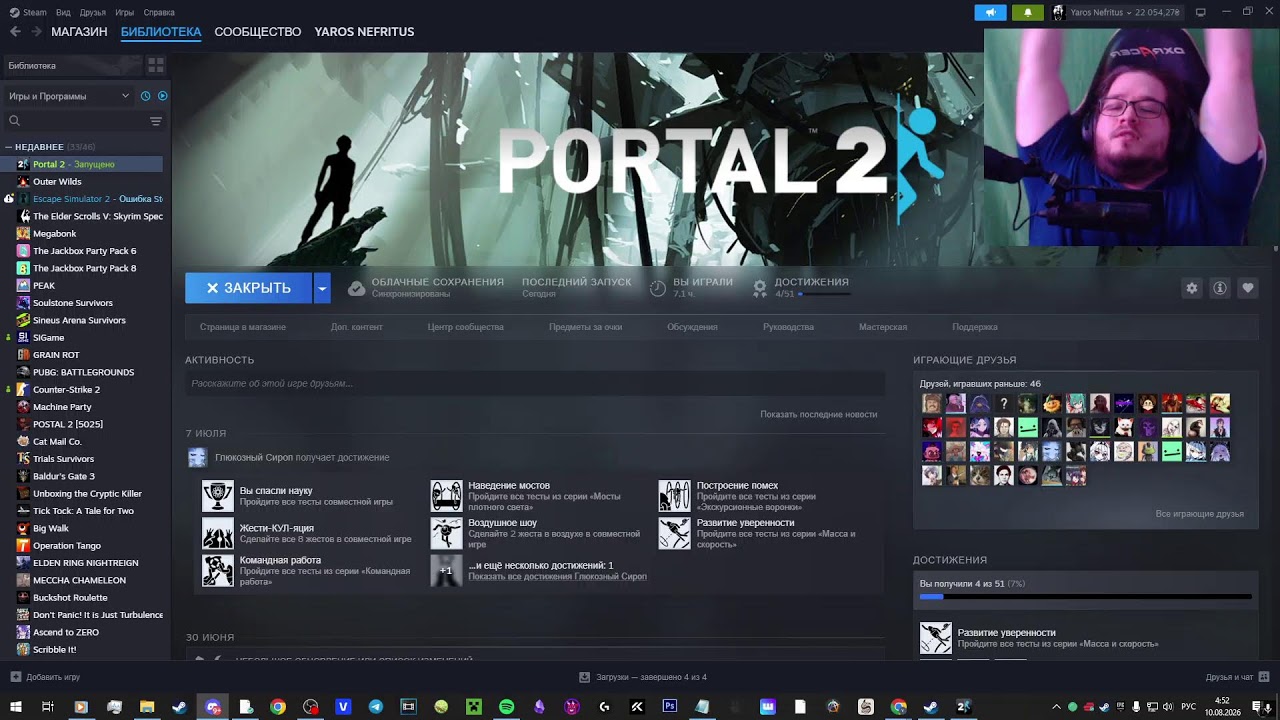1280x720 pixels.
Task: Open Photoshop from the taskbar
Action: (670, 707)
